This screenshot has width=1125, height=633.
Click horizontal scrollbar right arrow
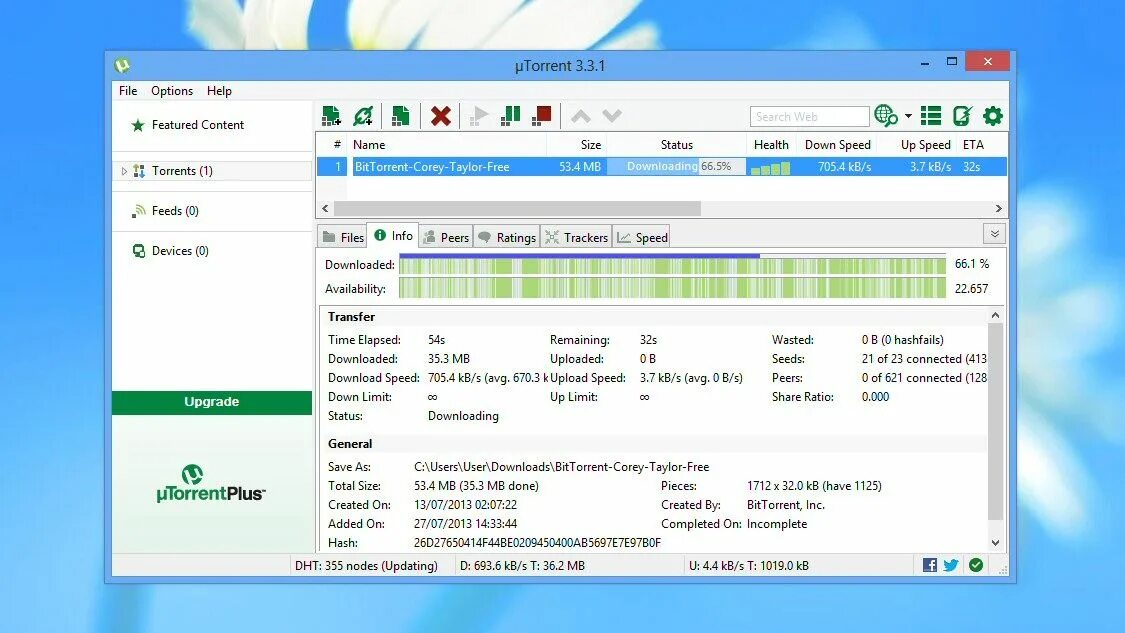tap(999, 208)
